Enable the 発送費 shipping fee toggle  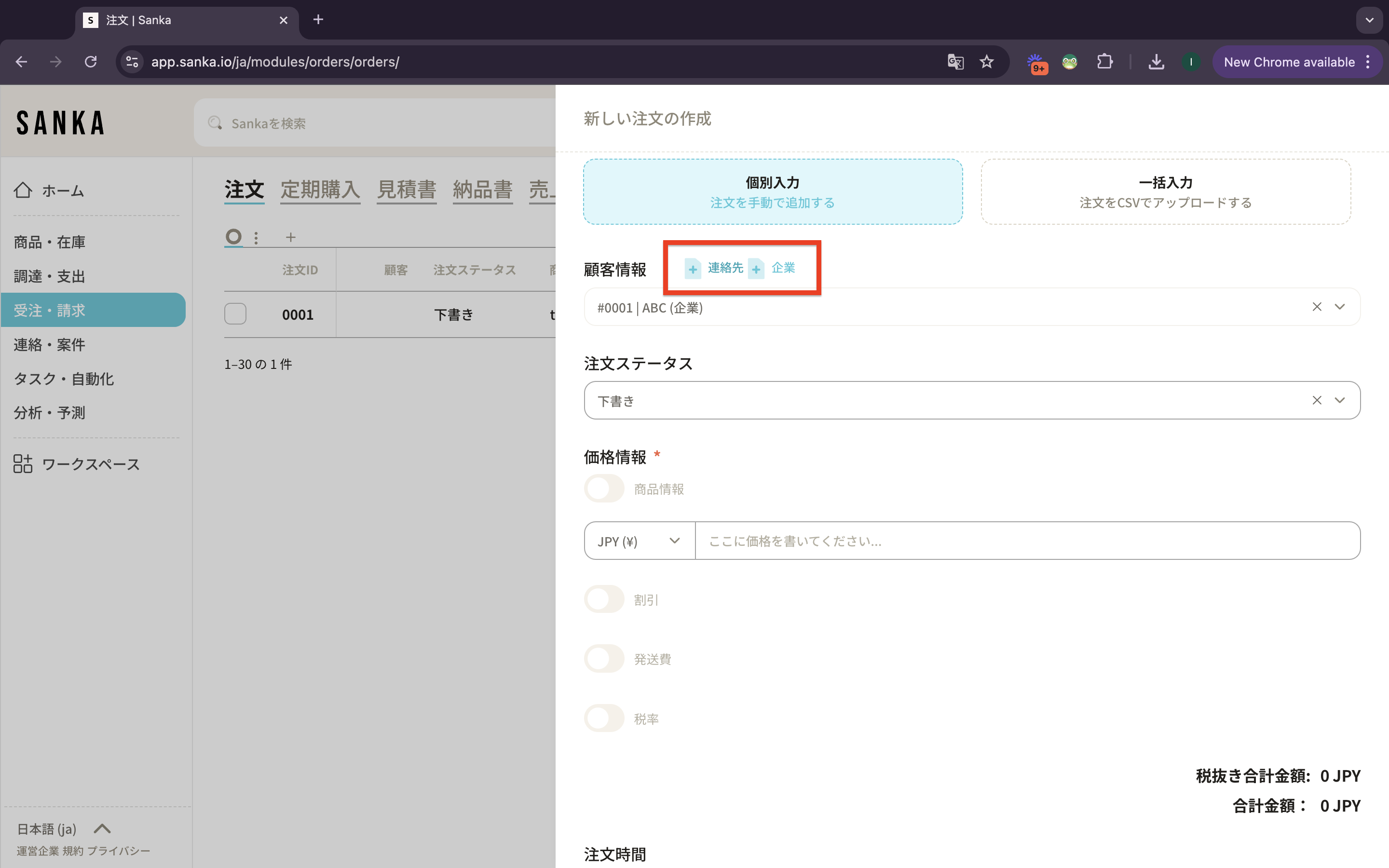pyautogui.click(x=604, y=658)
